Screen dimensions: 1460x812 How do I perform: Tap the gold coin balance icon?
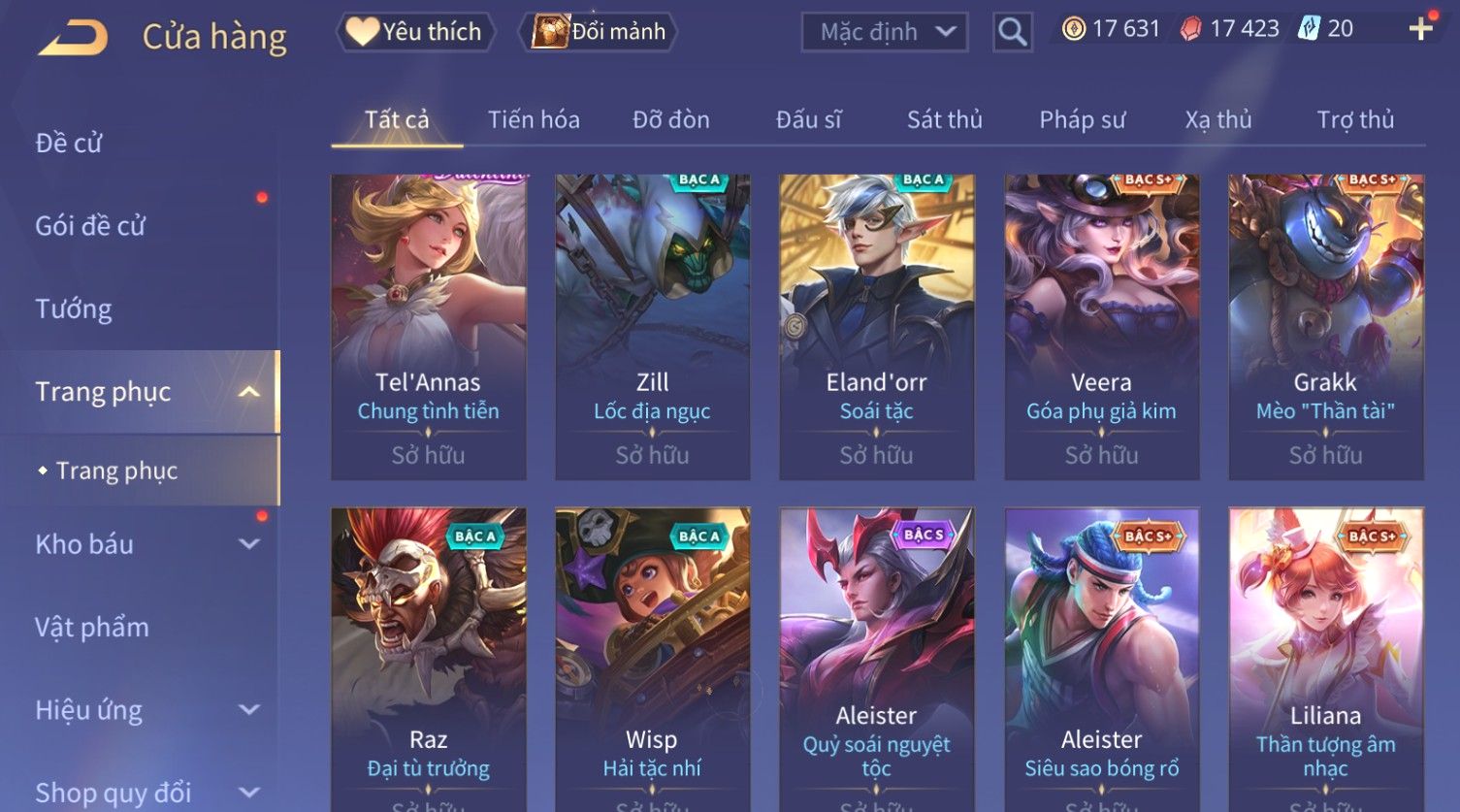pyautogui.click(x=1073, y=29)
